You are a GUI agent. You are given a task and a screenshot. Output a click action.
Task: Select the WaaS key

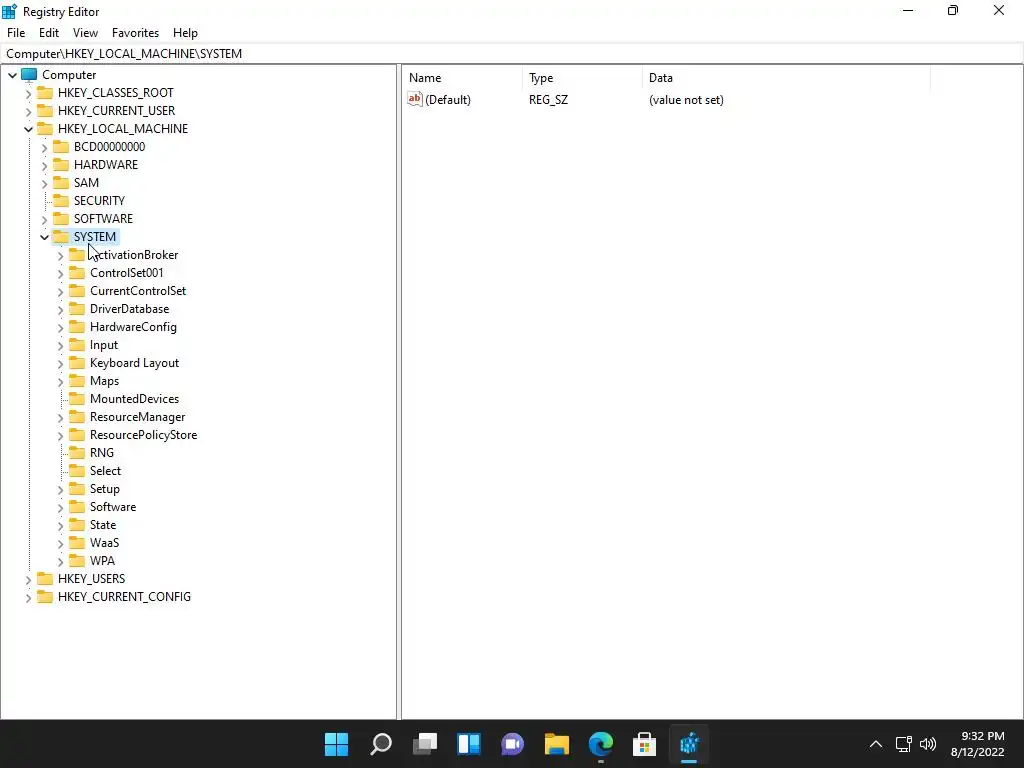pyautogui.click(x=104, y=543)
